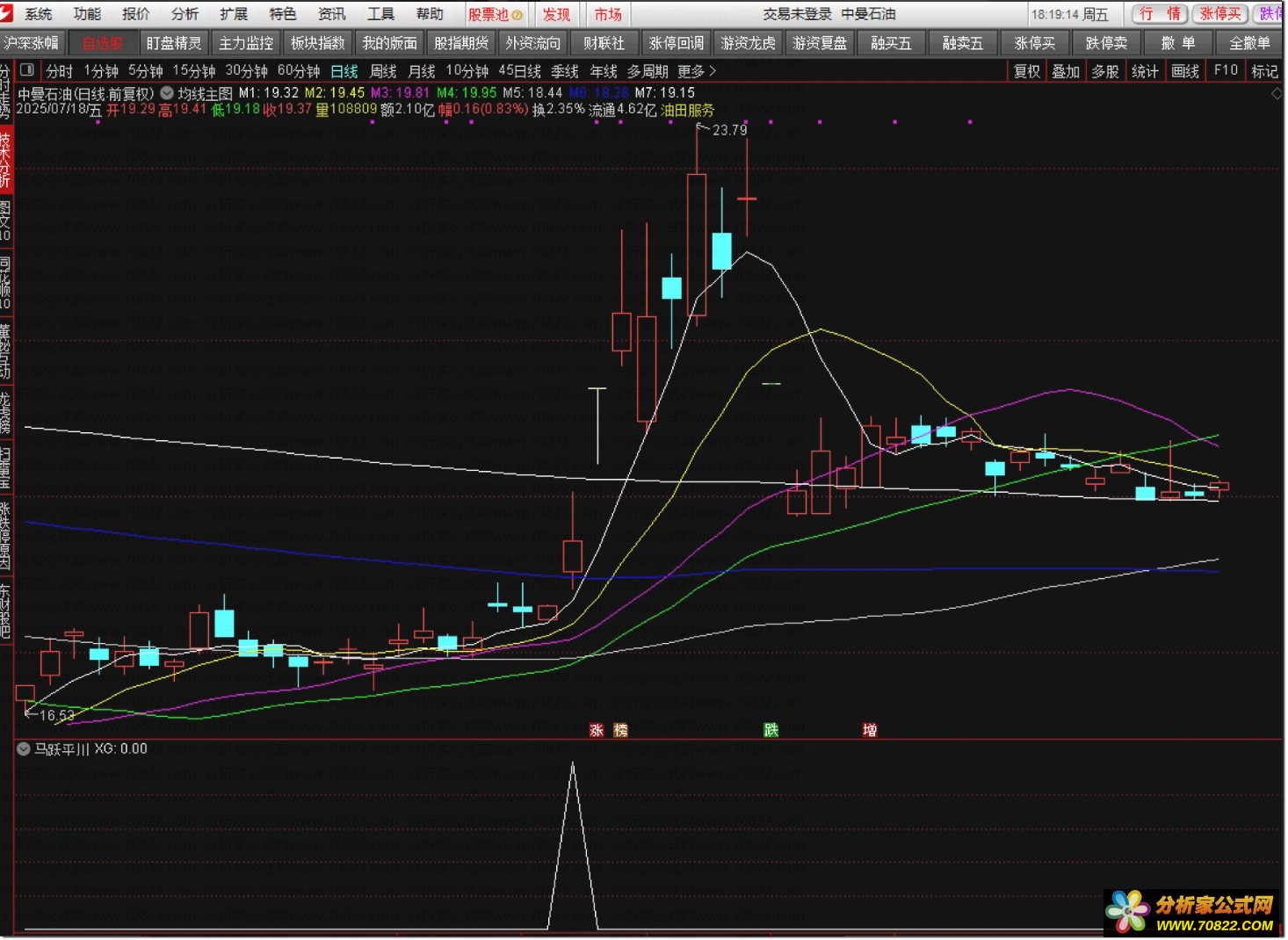Click 融卖五 toolbar button
The image size is (1288, 940).
964,43
